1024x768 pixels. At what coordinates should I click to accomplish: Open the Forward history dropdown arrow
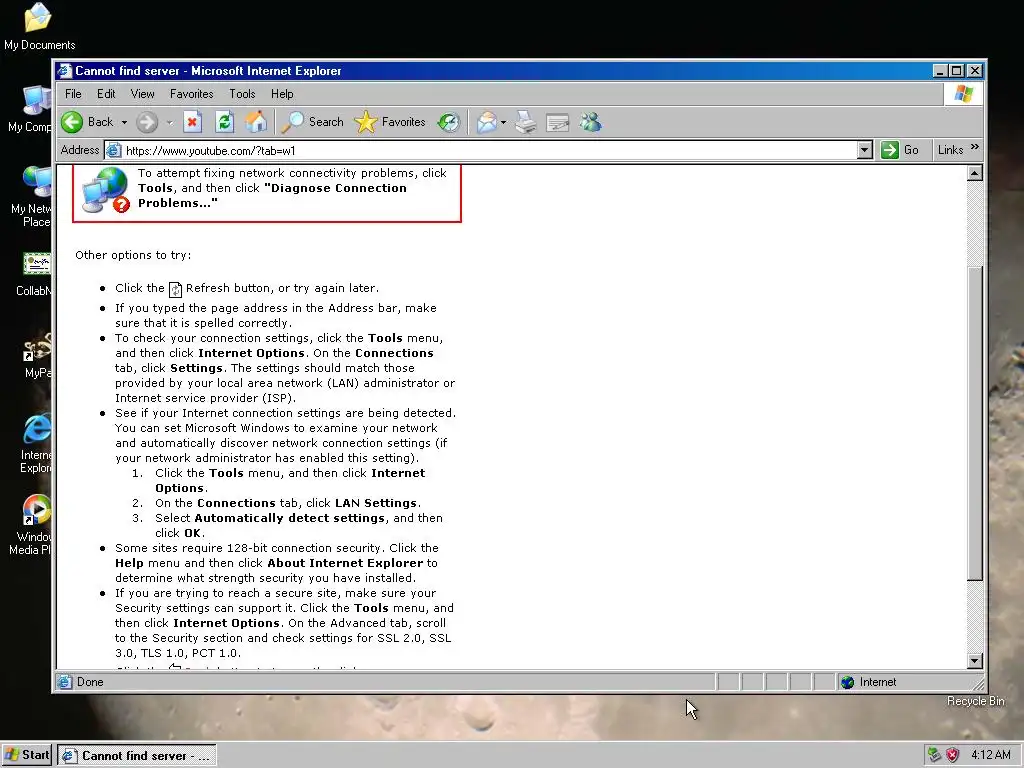tap(169, 122)
